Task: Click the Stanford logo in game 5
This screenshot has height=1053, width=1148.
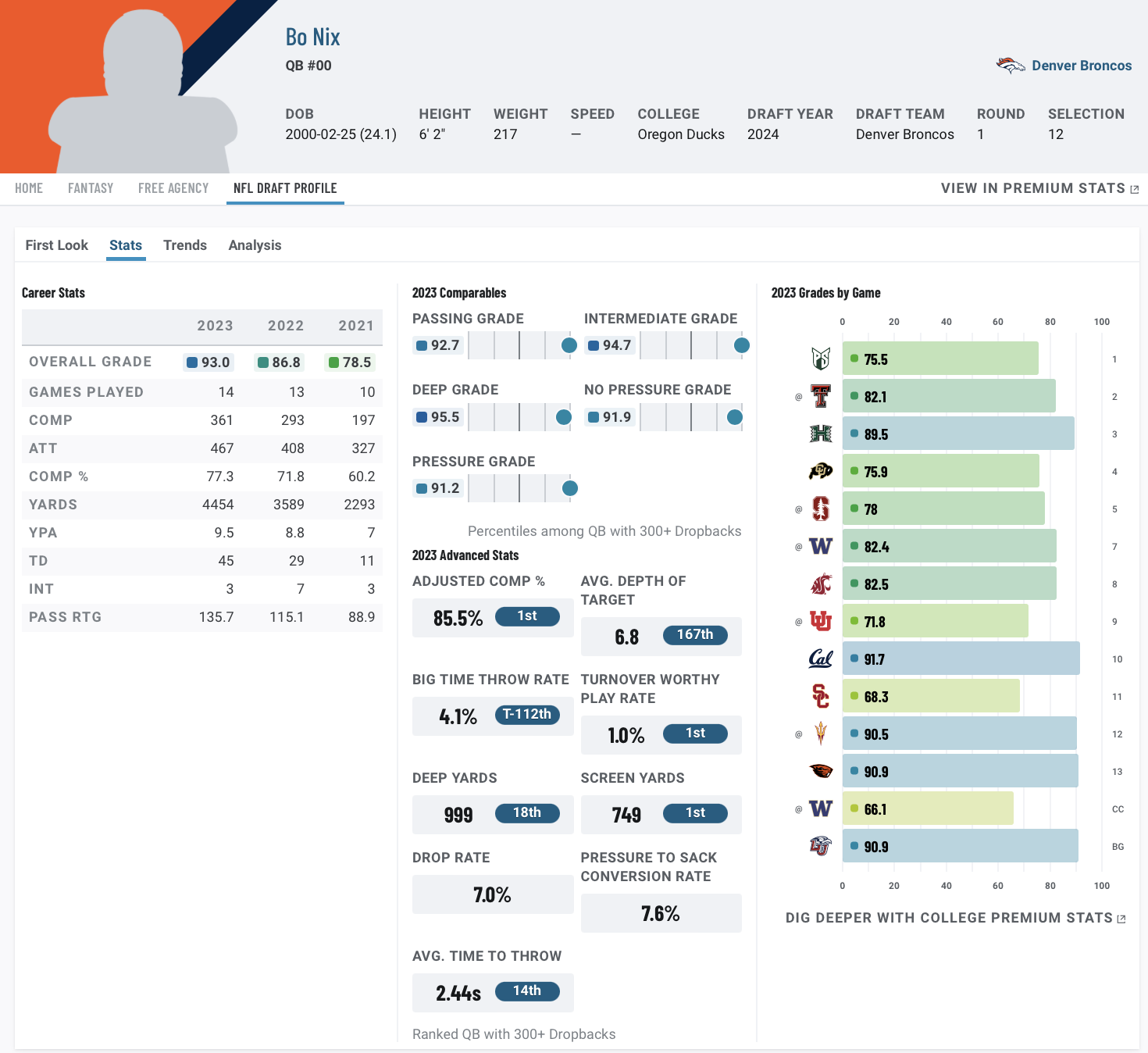Action: coord(821,509)
